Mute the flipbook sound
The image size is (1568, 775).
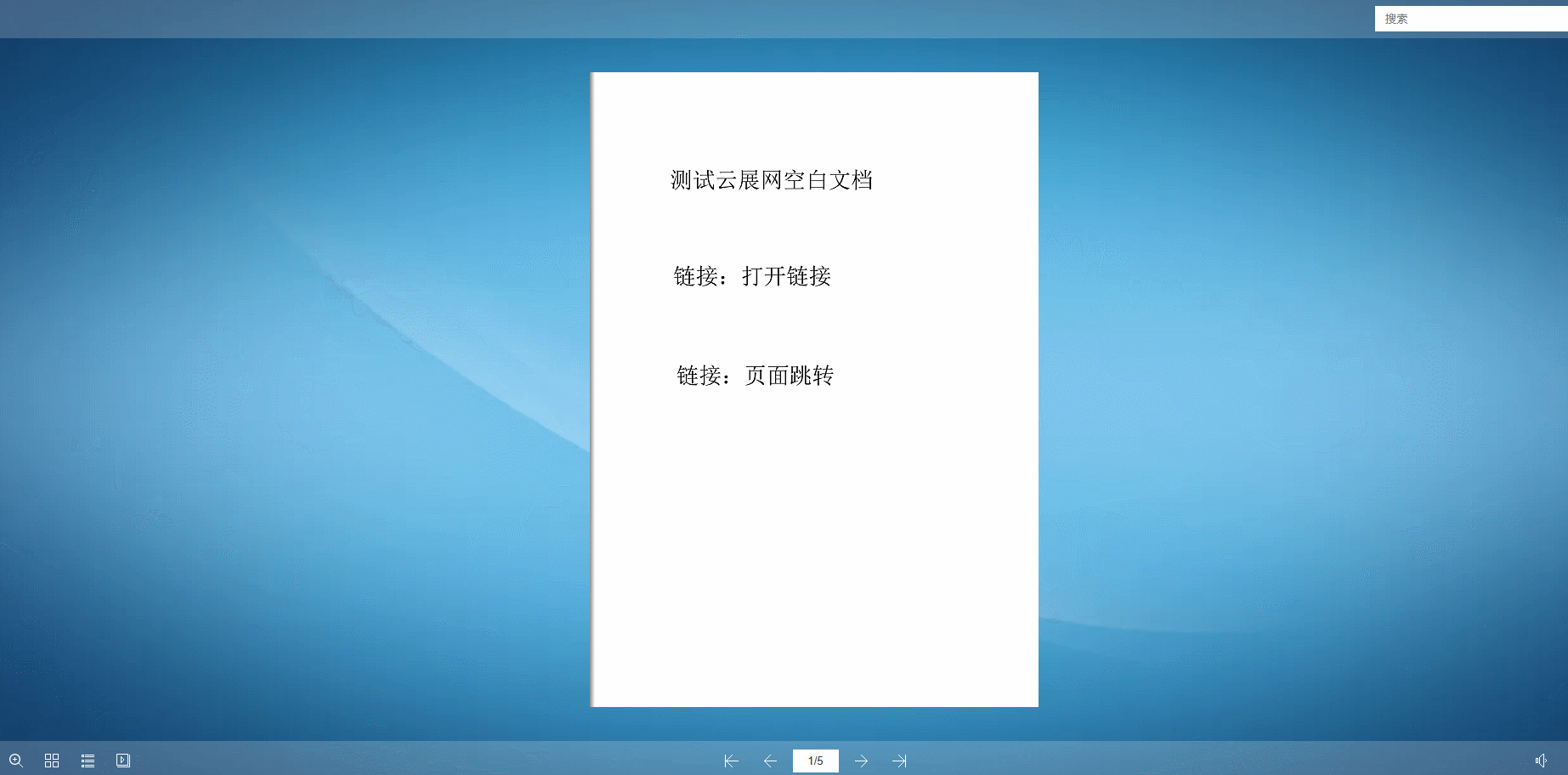coord(1541,761)
